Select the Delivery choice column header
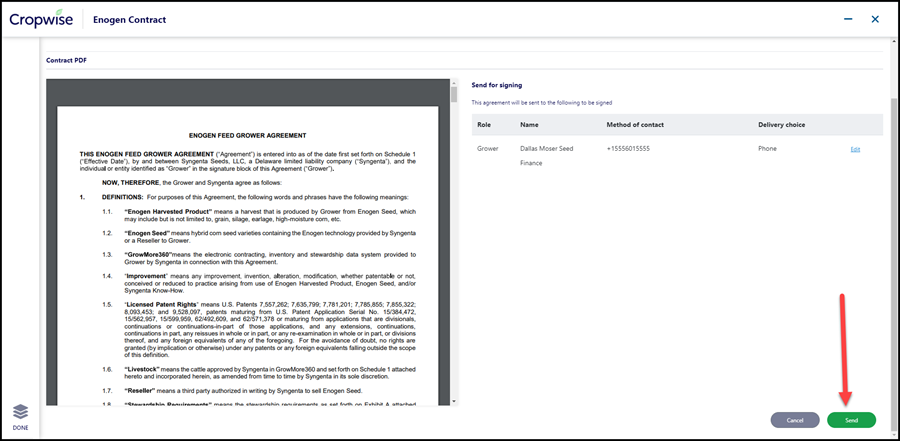 [x=781, y=125]
